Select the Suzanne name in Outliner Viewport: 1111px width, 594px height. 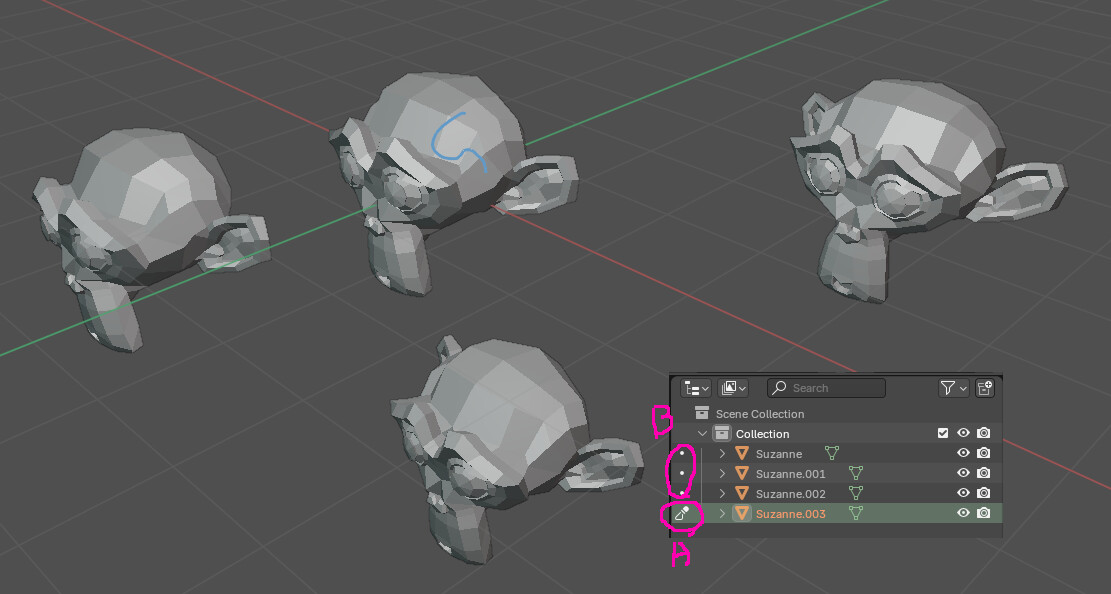(779, 454)
